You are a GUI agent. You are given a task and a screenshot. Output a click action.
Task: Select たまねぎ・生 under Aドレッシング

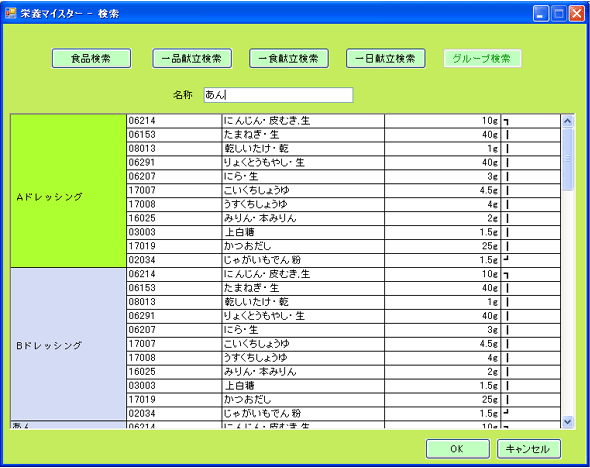point(303,135)
